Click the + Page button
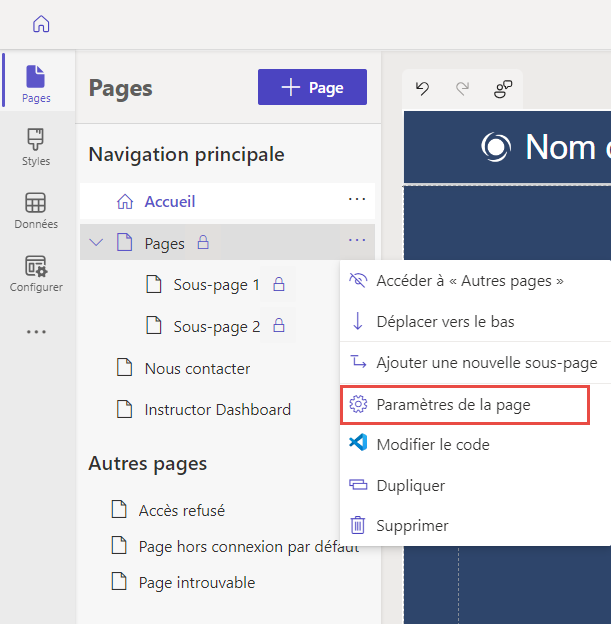The height and width of the screenshot is (624, 611). click(x=312, y=87)
